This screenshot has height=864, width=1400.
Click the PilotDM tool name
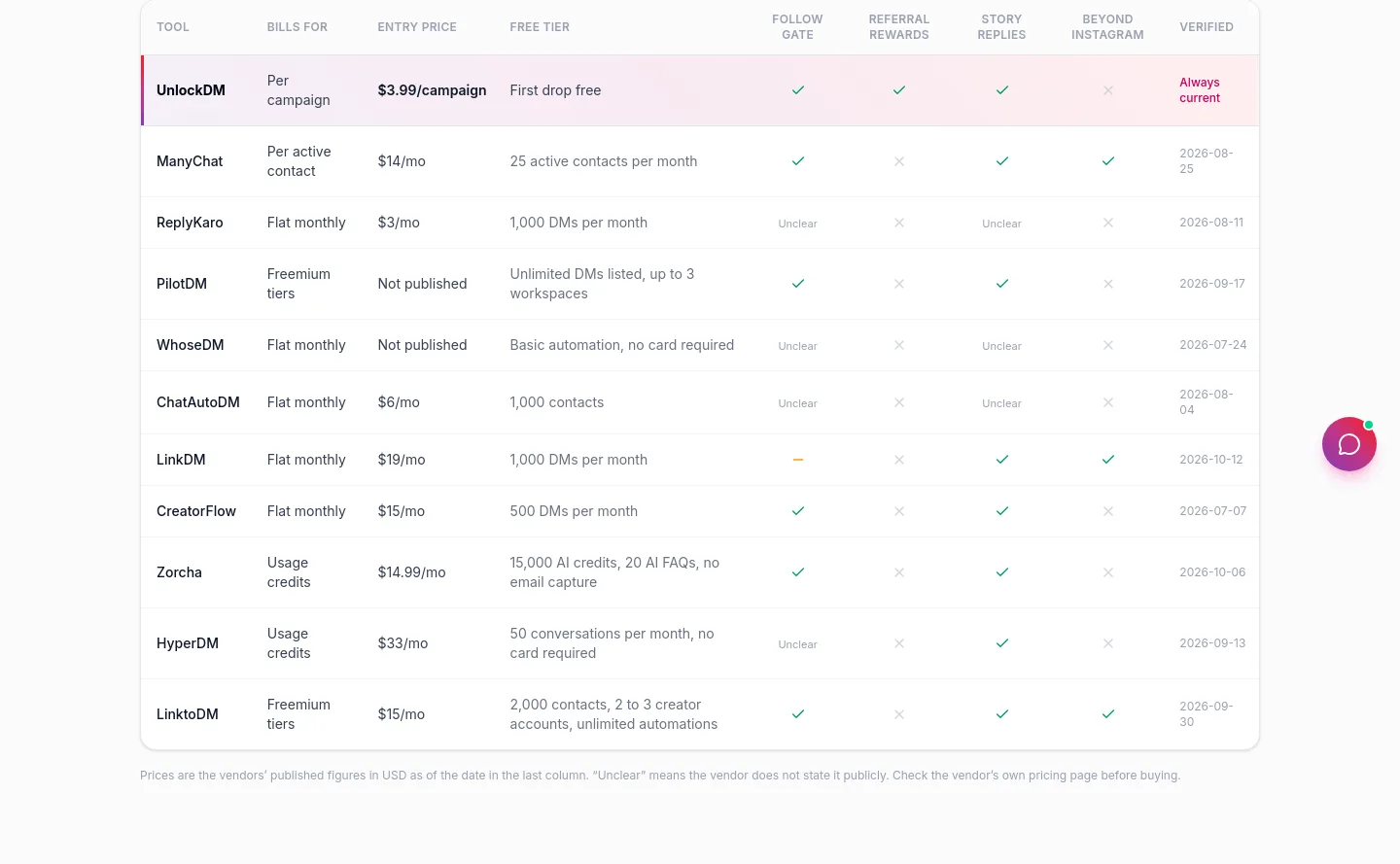(x=182, y=284)
